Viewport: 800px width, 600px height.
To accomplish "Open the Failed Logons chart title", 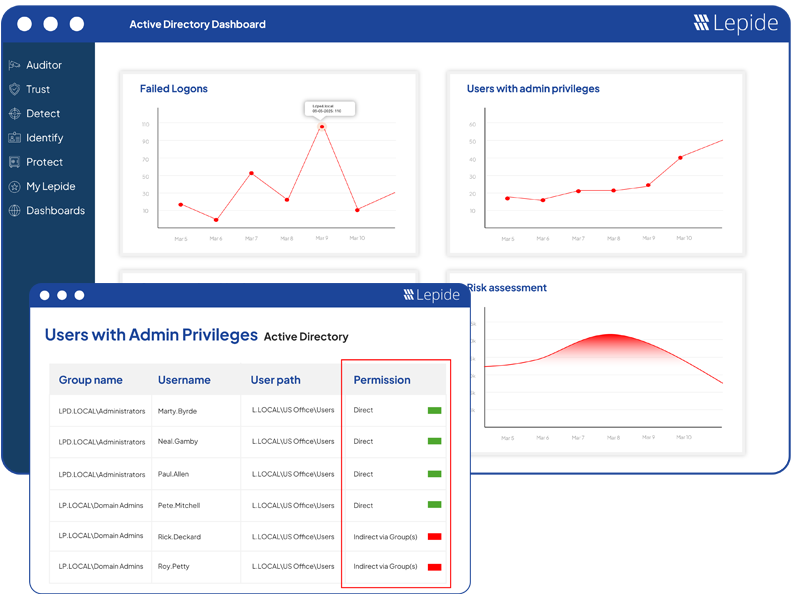I will 174,89.
